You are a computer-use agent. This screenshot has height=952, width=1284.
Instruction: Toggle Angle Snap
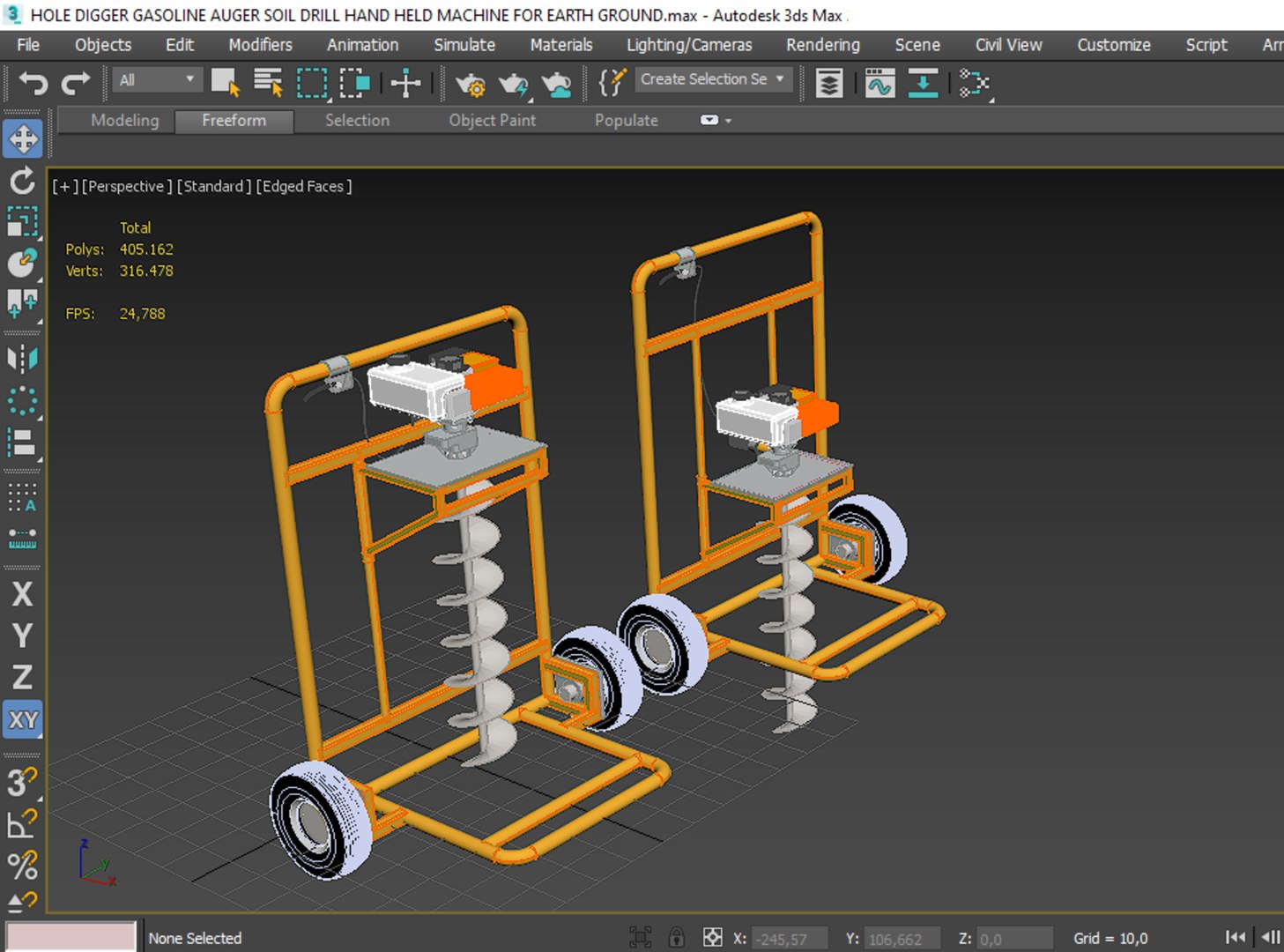click(x=23, y=823)
